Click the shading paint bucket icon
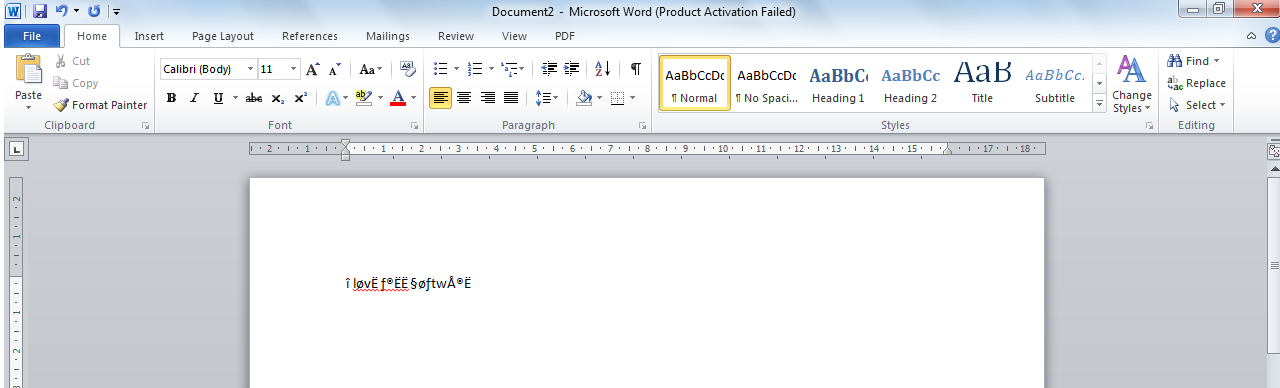Screen dimensions: 1280x388 pos(584,98)
